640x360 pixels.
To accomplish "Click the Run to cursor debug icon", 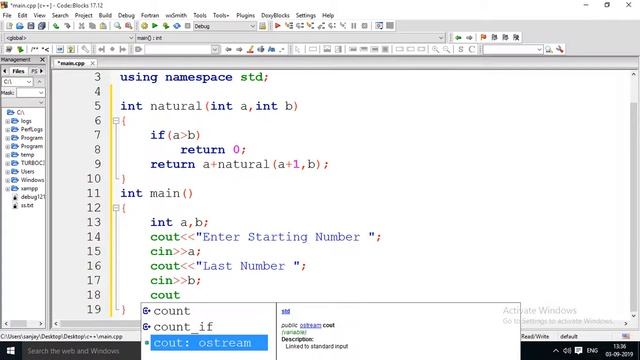I will point(289,26).
